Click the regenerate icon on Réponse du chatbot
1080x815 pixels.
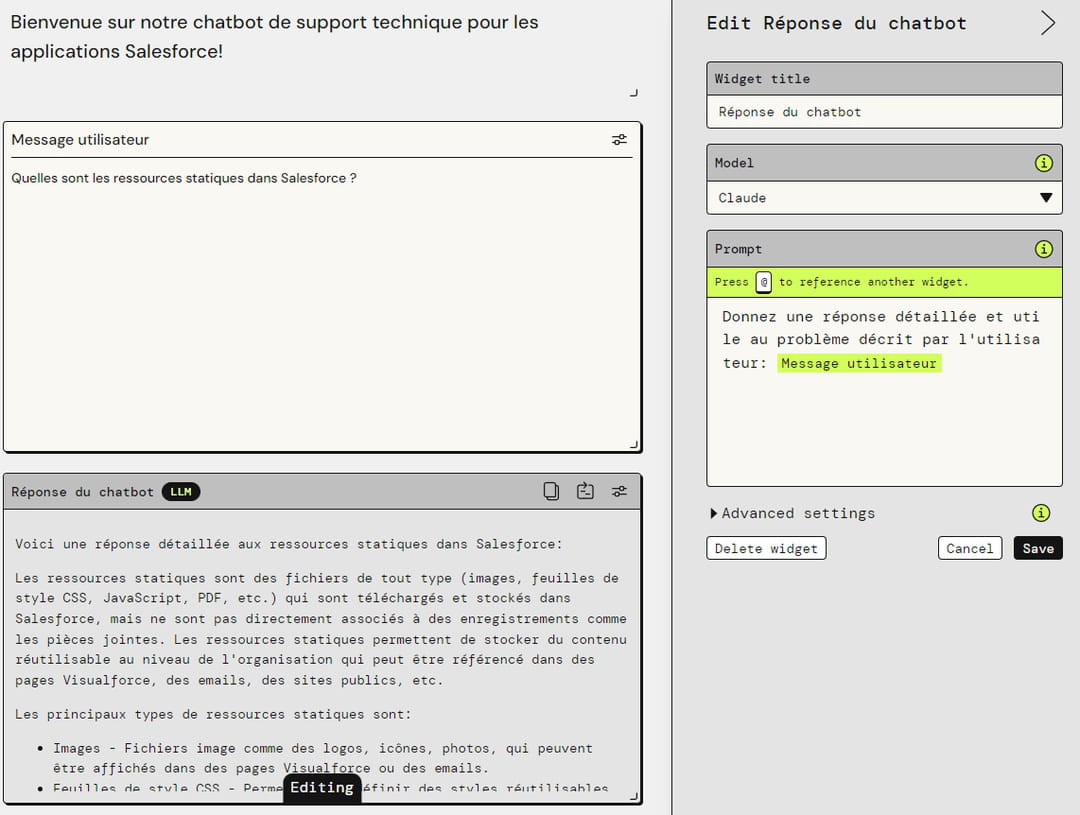click(585, 491)
